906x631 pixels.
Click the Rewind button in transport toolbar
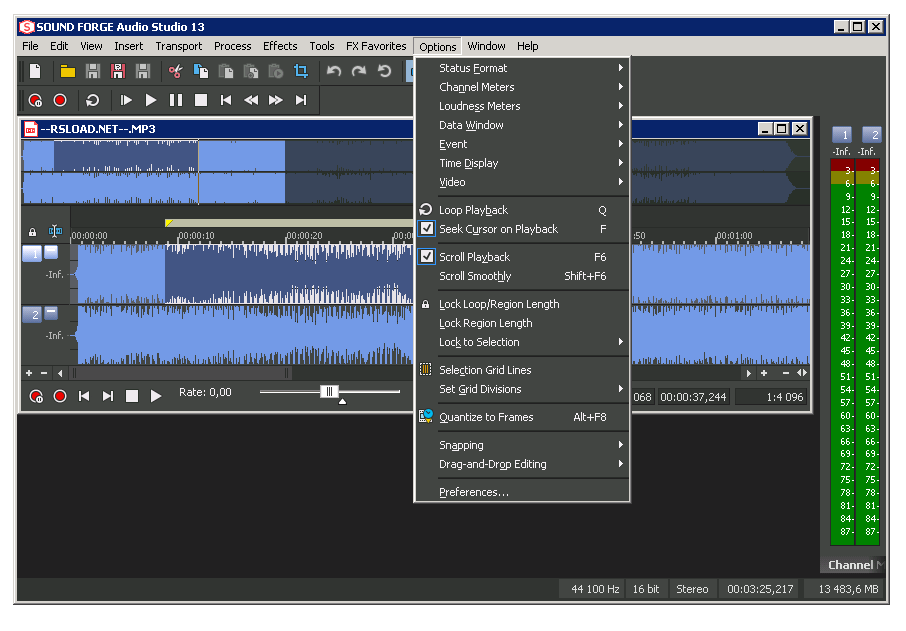tap(251, 100)
